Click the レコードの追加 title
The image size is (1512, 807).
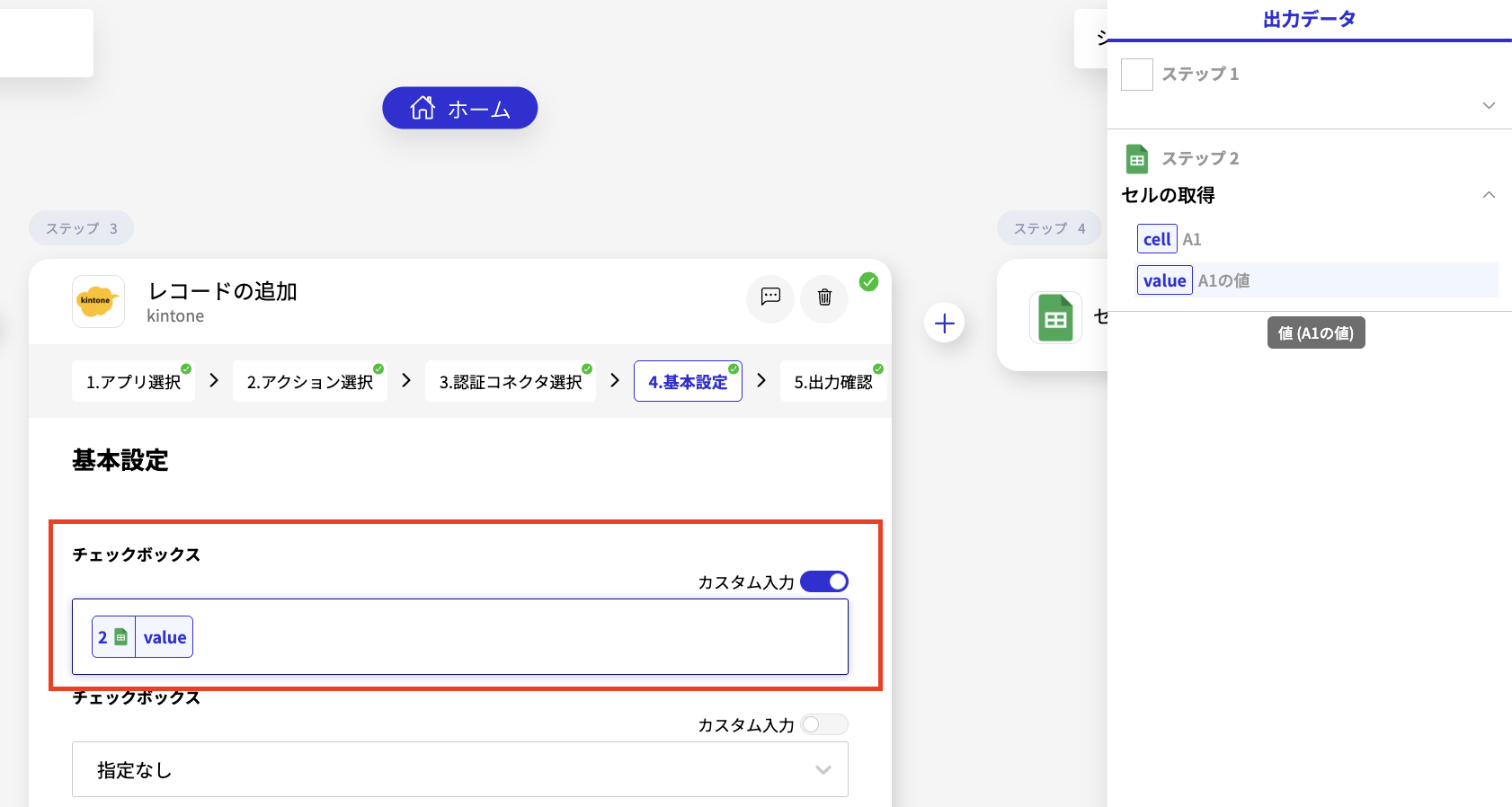coord(222,291)
